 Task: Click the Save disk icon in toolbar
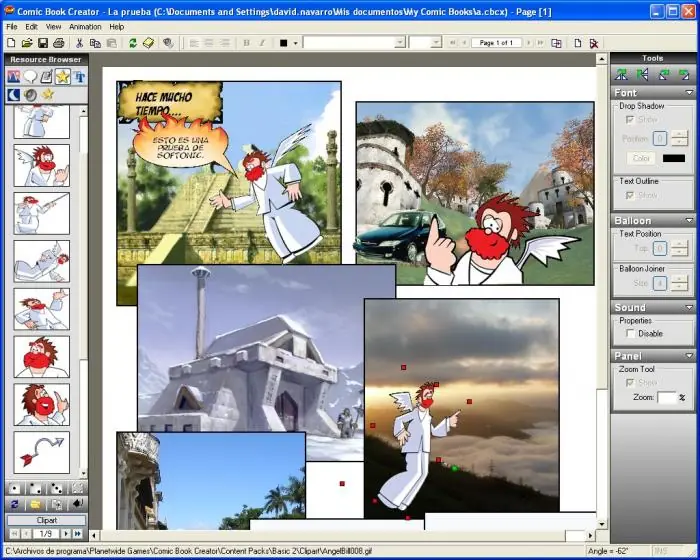[x=43, y=43]
